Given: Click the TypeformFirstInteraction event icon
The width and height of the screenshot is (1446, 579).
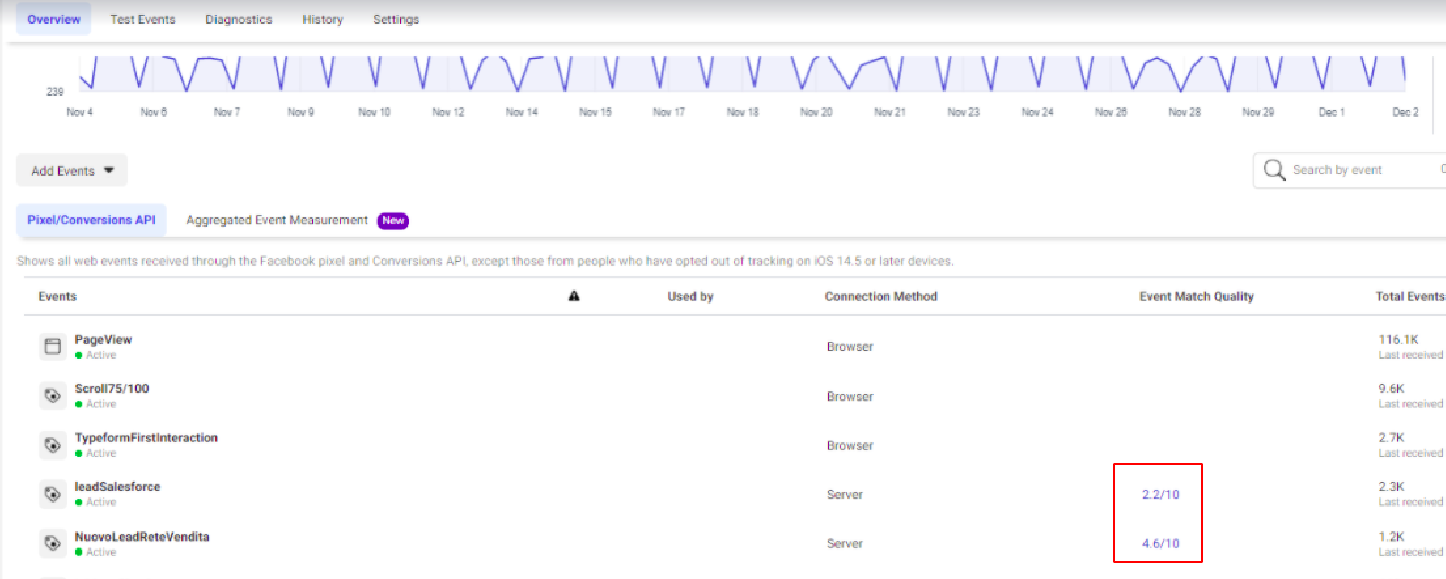Looking at the screenshot, I should [x=52, y=445].
